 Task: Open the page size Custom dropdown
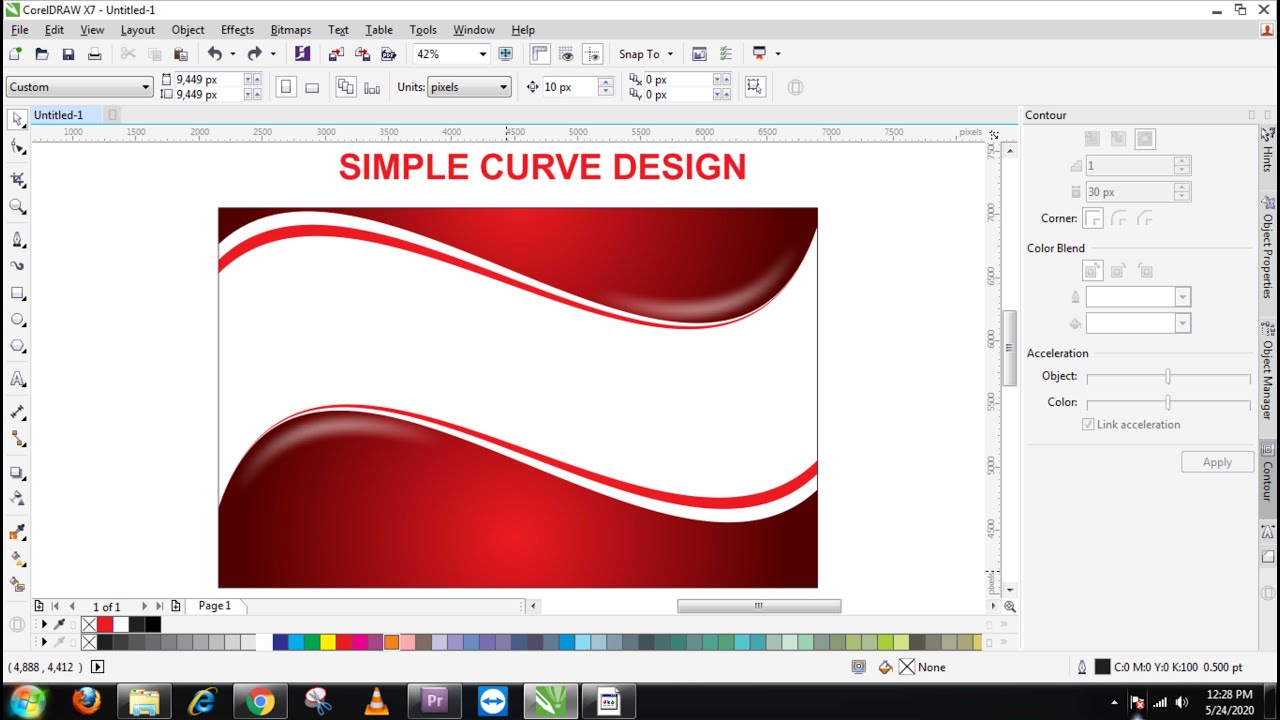click(145, 87)
